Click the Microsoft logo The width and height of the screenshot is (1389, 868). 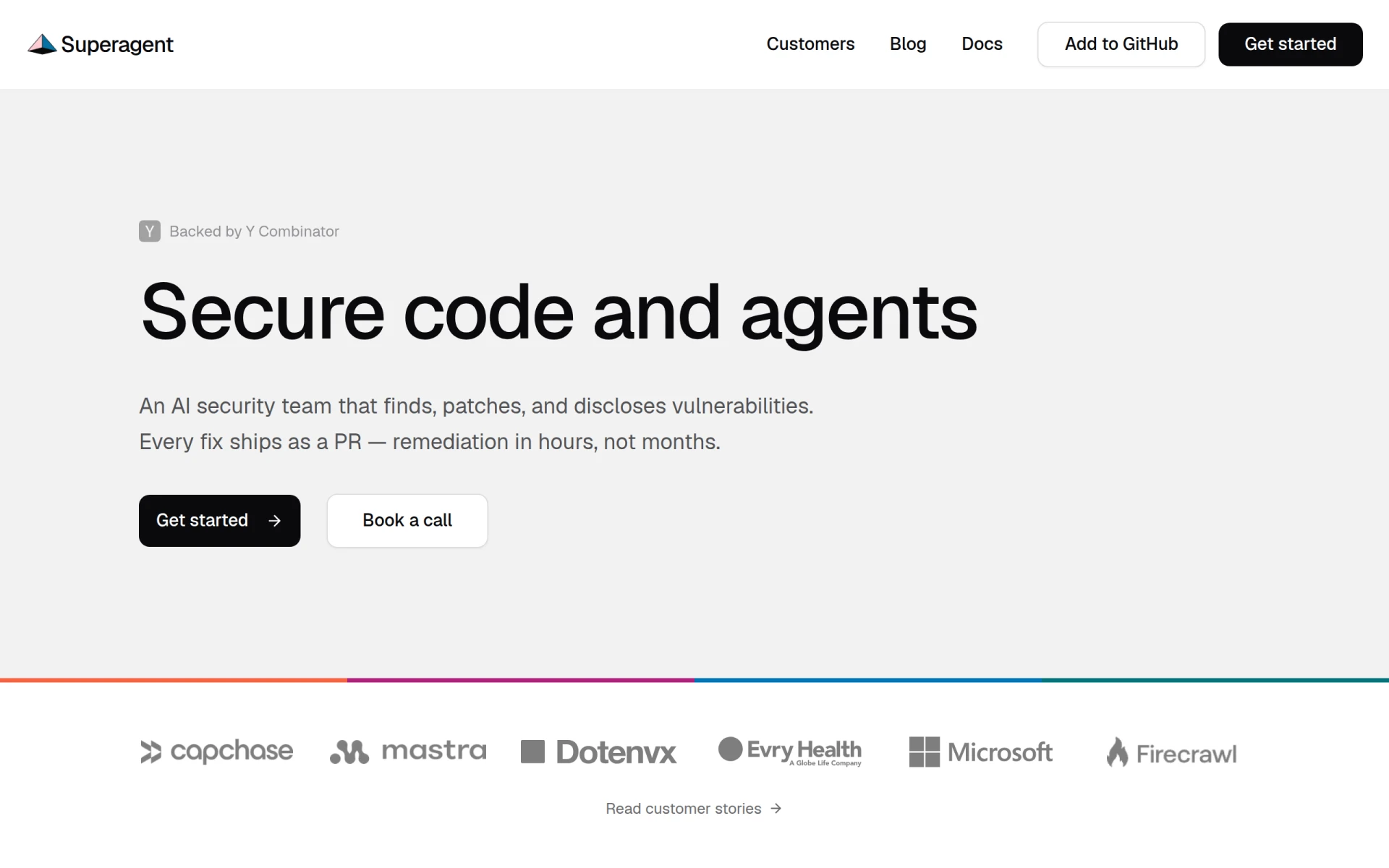[980, 752]
